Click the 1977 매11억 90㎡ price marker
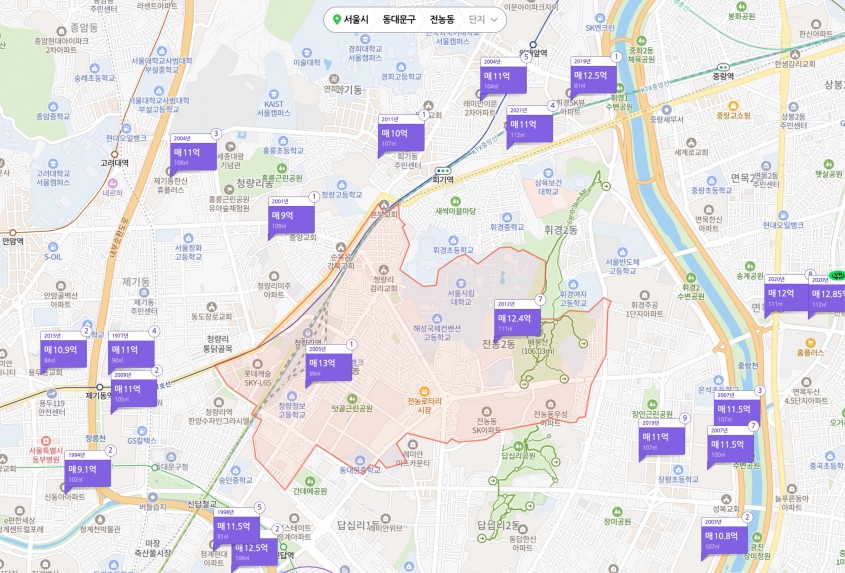845x573 pixels. tap(131, 350)
